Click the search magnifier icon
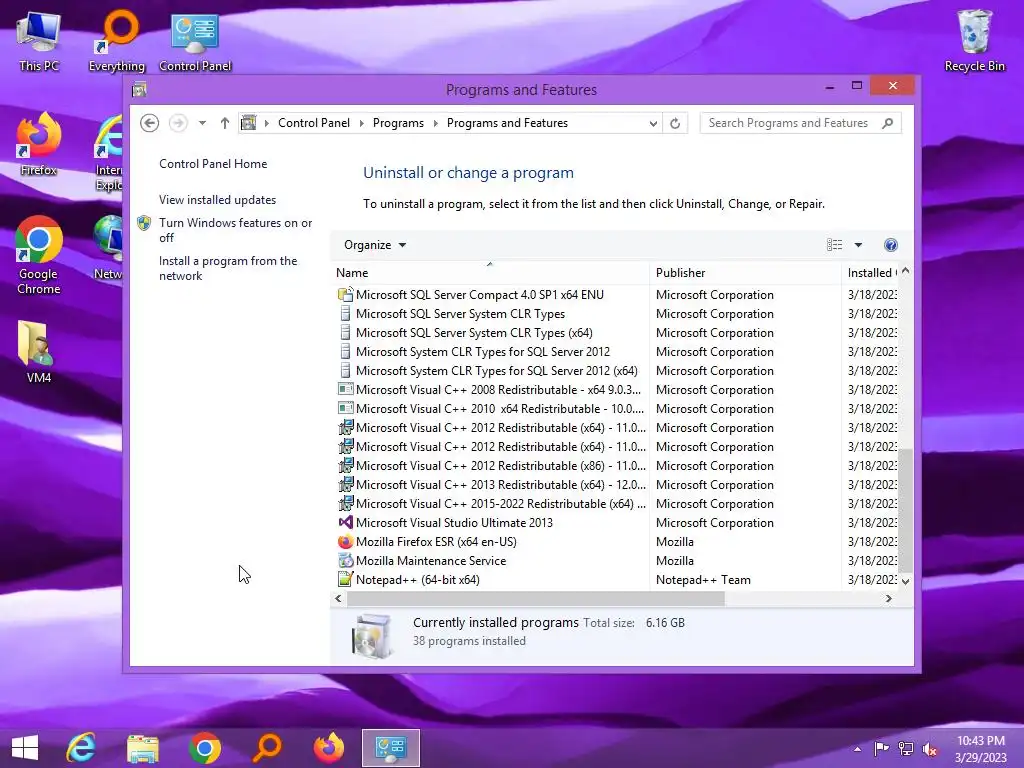 point(888,123)
